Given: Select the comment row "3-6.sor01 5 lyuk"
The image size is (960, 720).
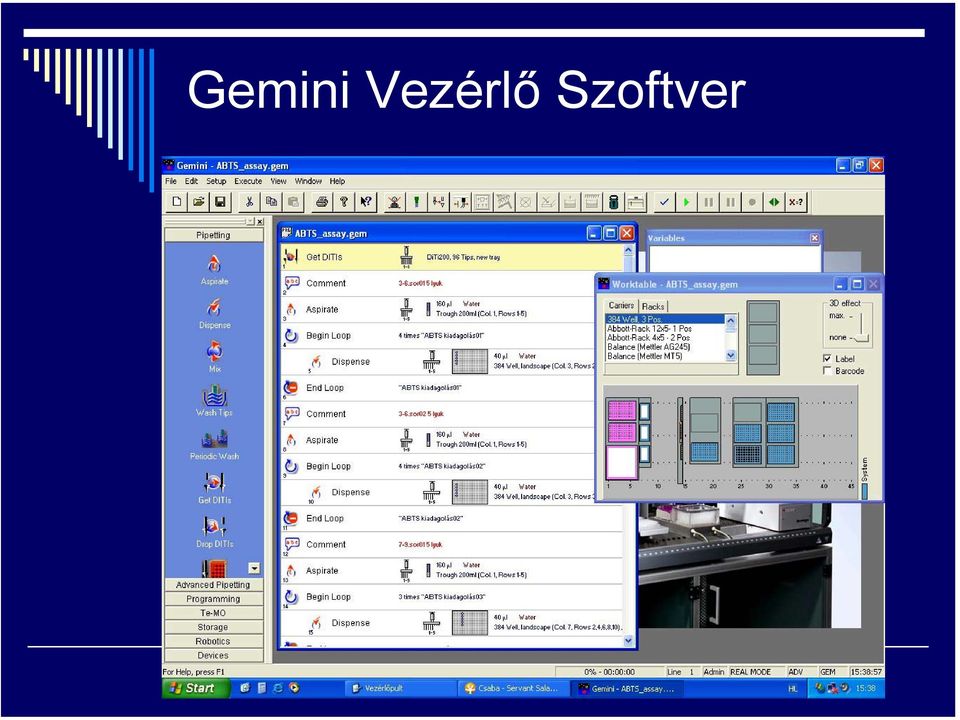Looking at the screenshot, I should (452, 283).
